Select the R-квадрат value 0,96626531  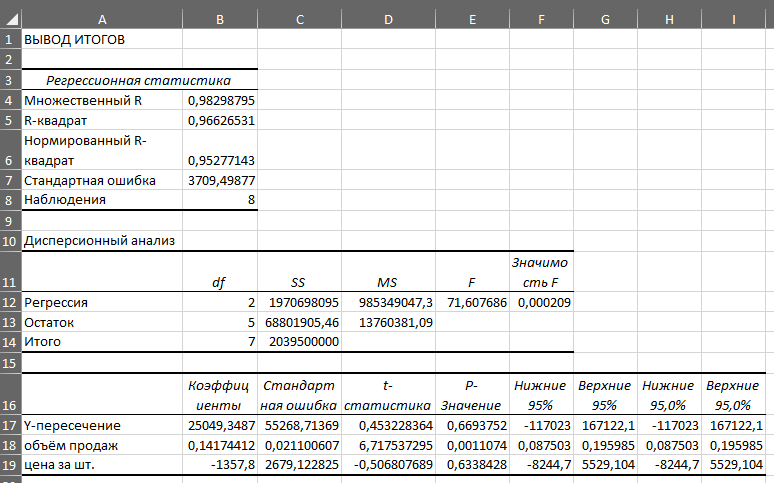221,120
